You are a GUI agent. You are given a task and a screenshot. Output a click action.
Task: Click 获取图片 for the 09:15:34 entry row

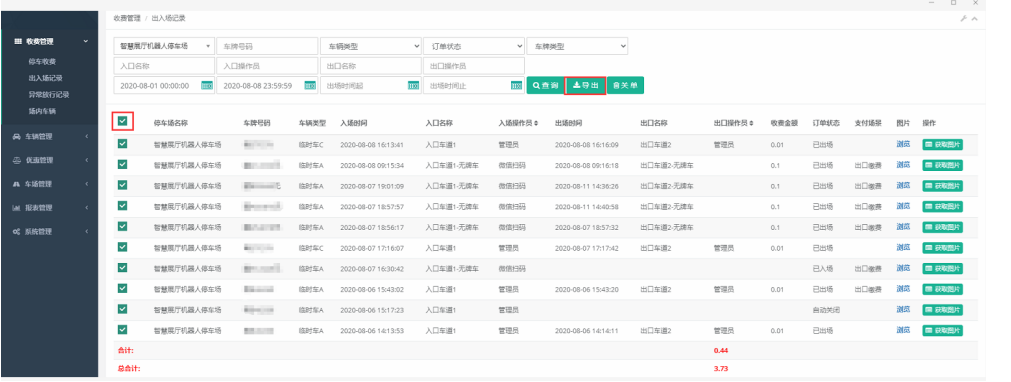coord(942,165)
